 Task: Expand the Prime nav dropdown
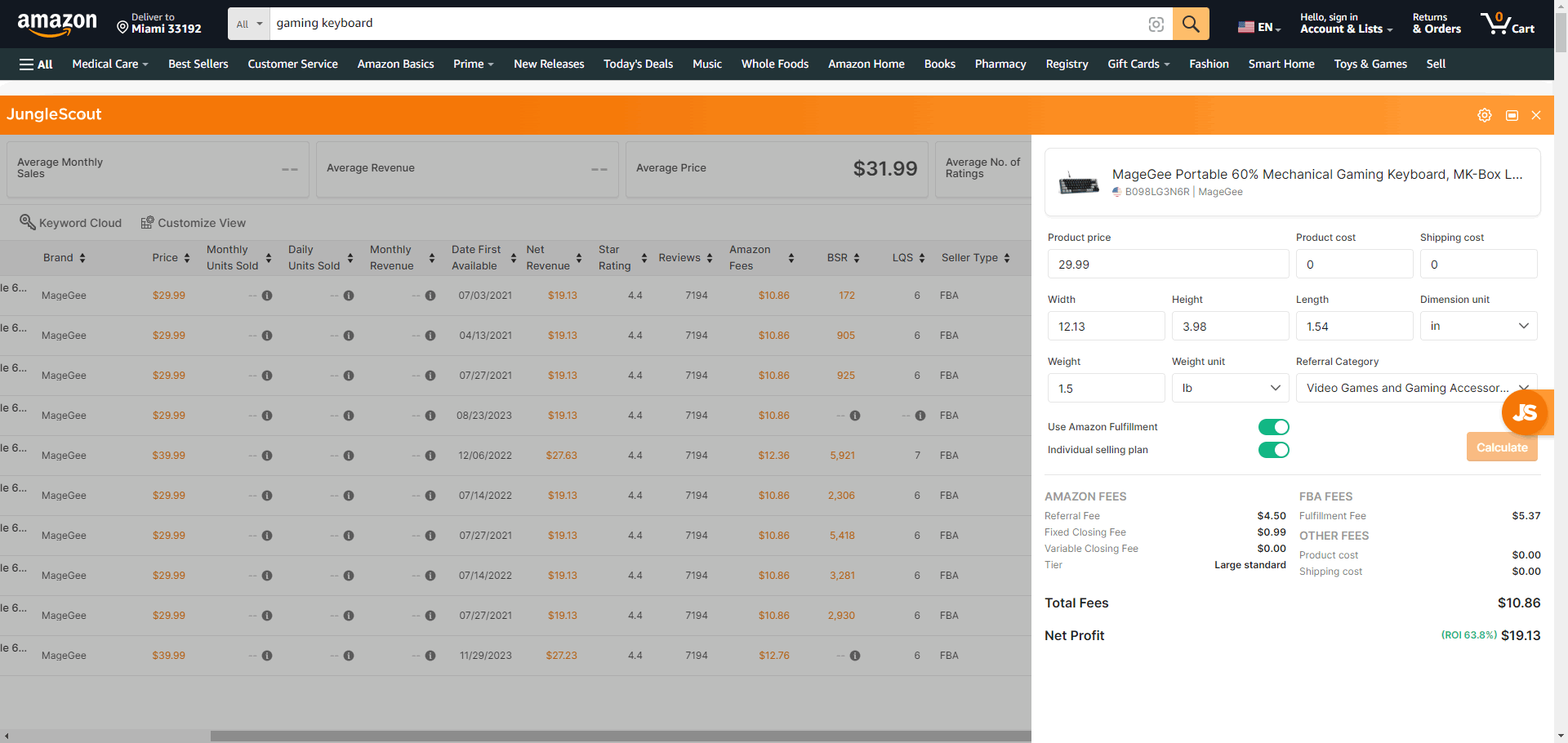point(474,65)
